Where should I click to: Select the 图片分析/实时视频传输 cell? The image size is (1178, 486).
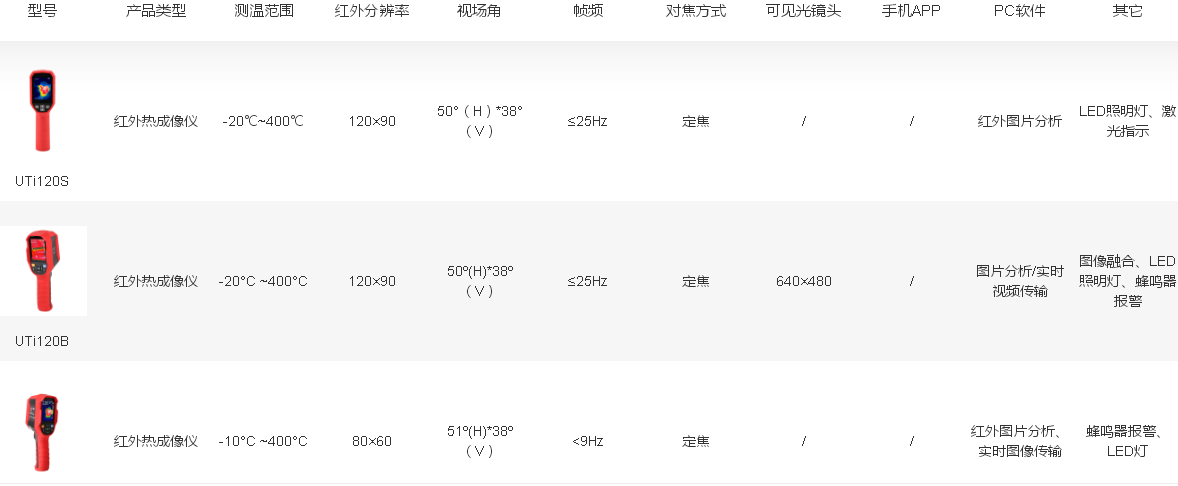[x=1019, y=281]
